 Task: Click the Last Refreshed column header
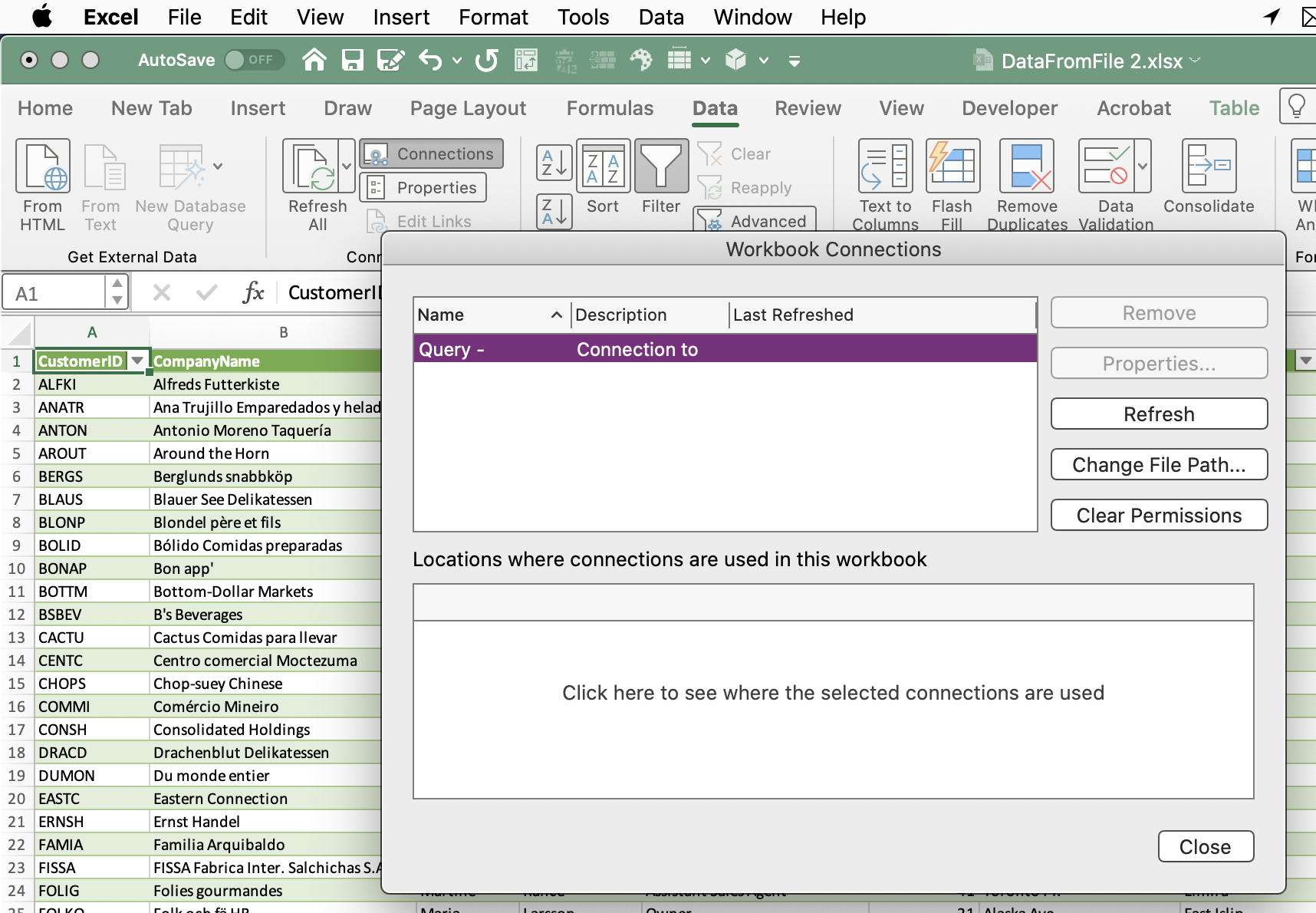coord(882,315)
